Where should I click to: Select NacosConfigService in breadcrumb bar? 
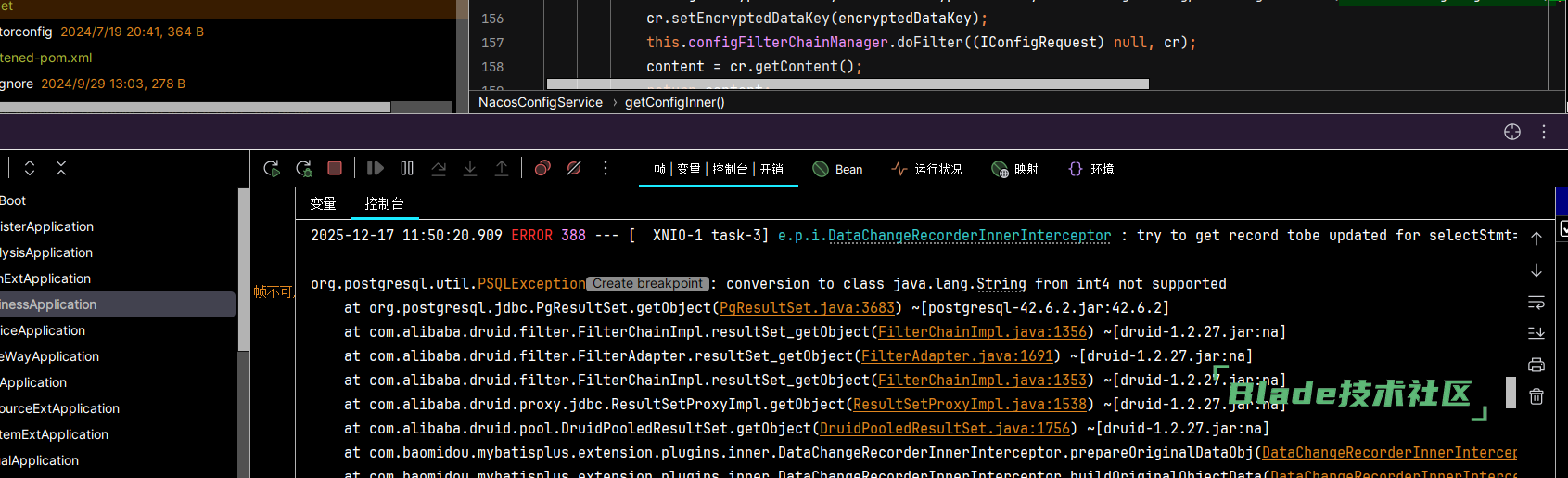pyautogui.click(x=540, y=102)
